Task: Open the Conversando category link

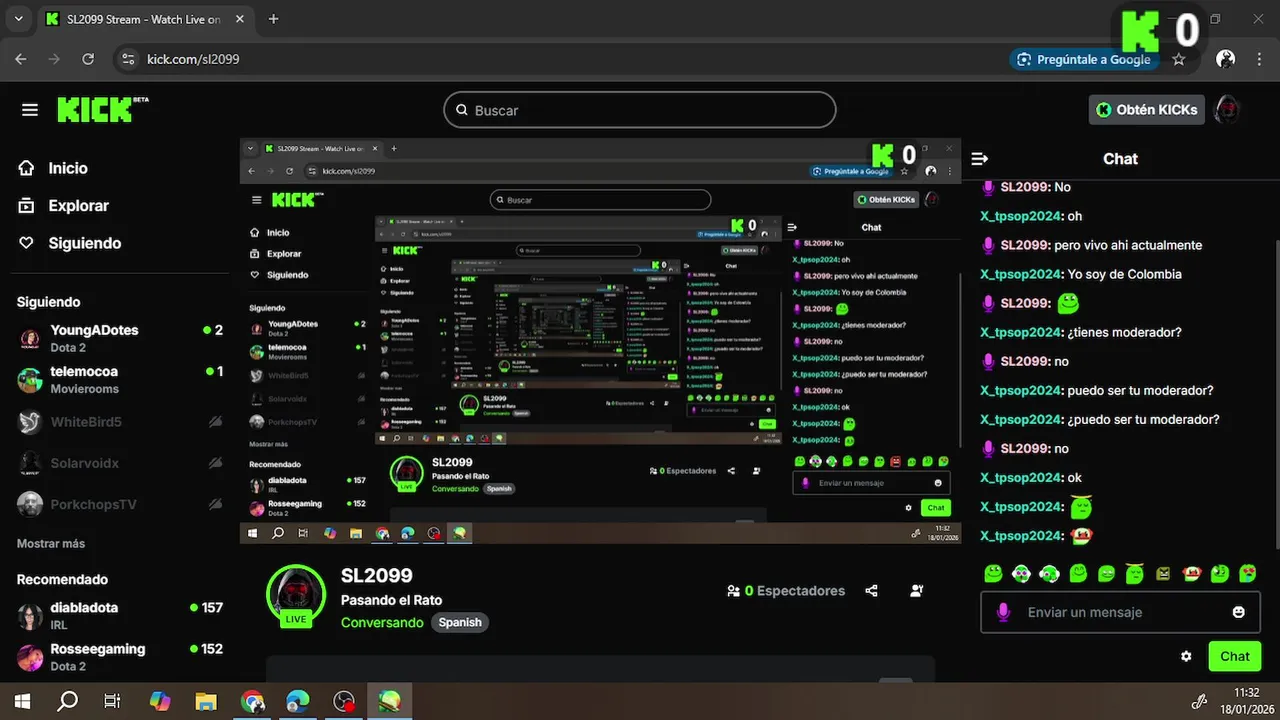Action: 382,622
